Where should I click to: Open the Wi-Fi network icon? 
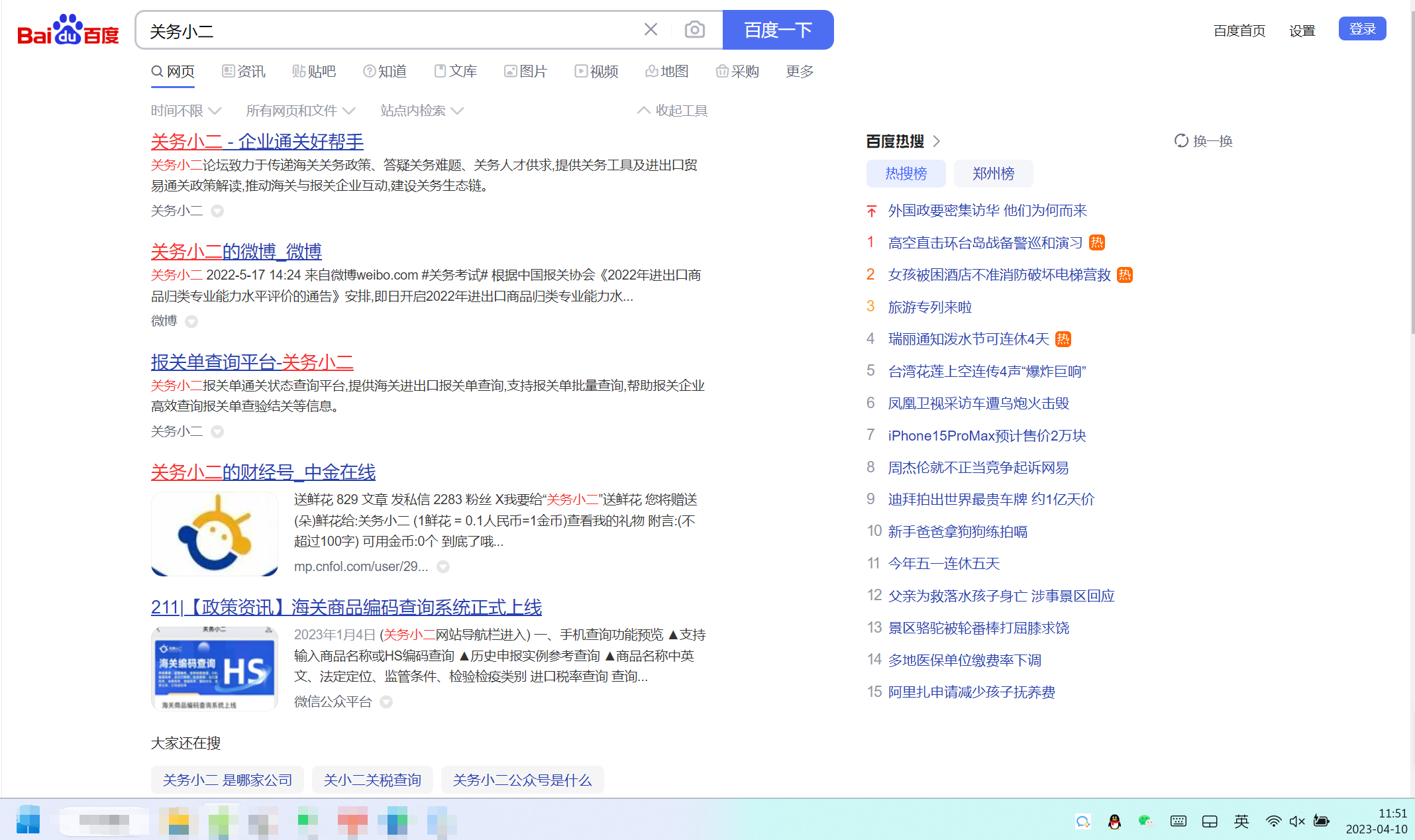(1273, 821)
